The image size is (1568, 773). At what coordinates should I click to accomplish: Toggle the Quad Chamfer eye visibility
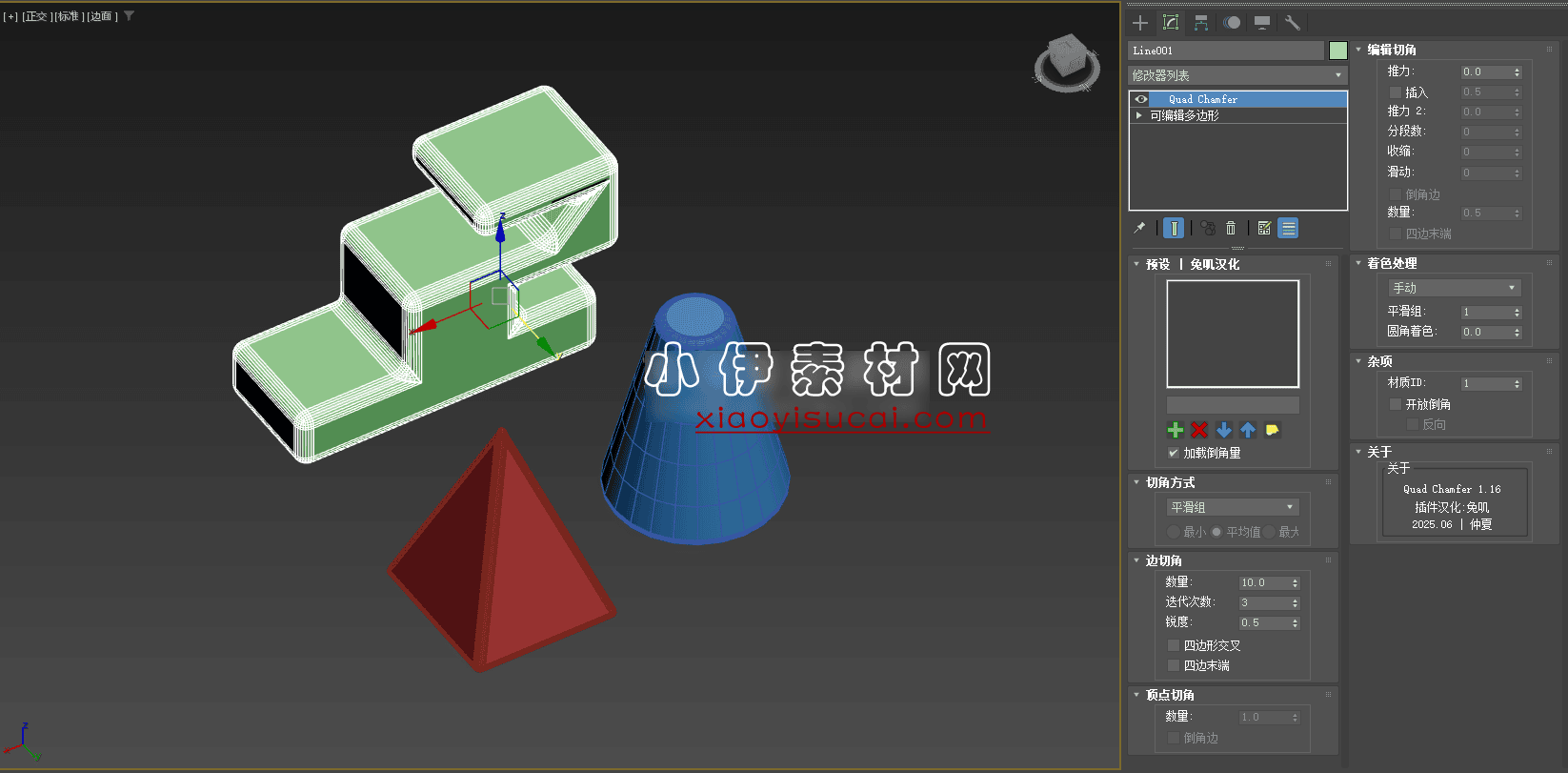[x=1141, y=99]
